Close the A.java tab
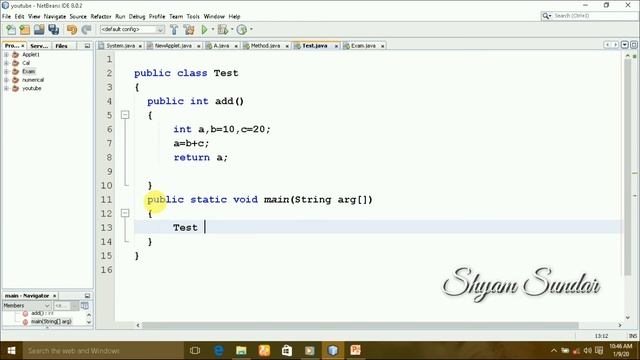 pos(236,46)
